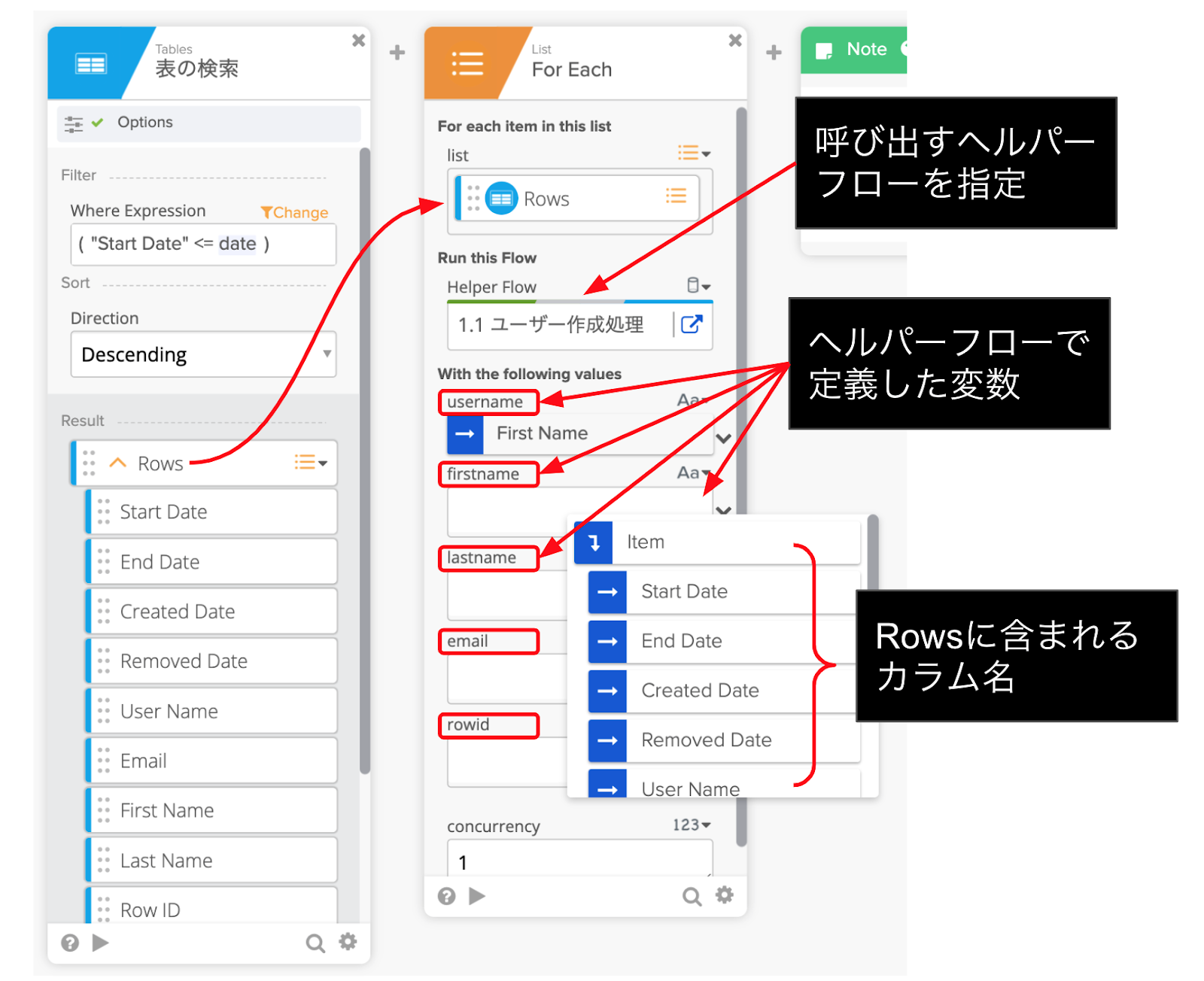Run the For Each card with play icon
Screen dimensions: 1204x981
[x=477, y=896]
